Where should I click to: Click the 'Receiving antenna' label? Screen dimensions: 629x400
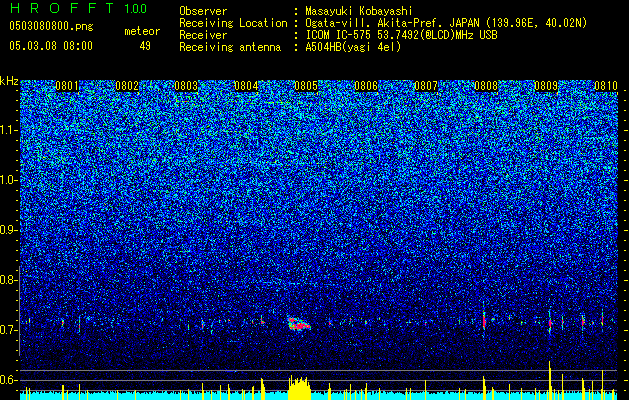[x=230, y=47]
